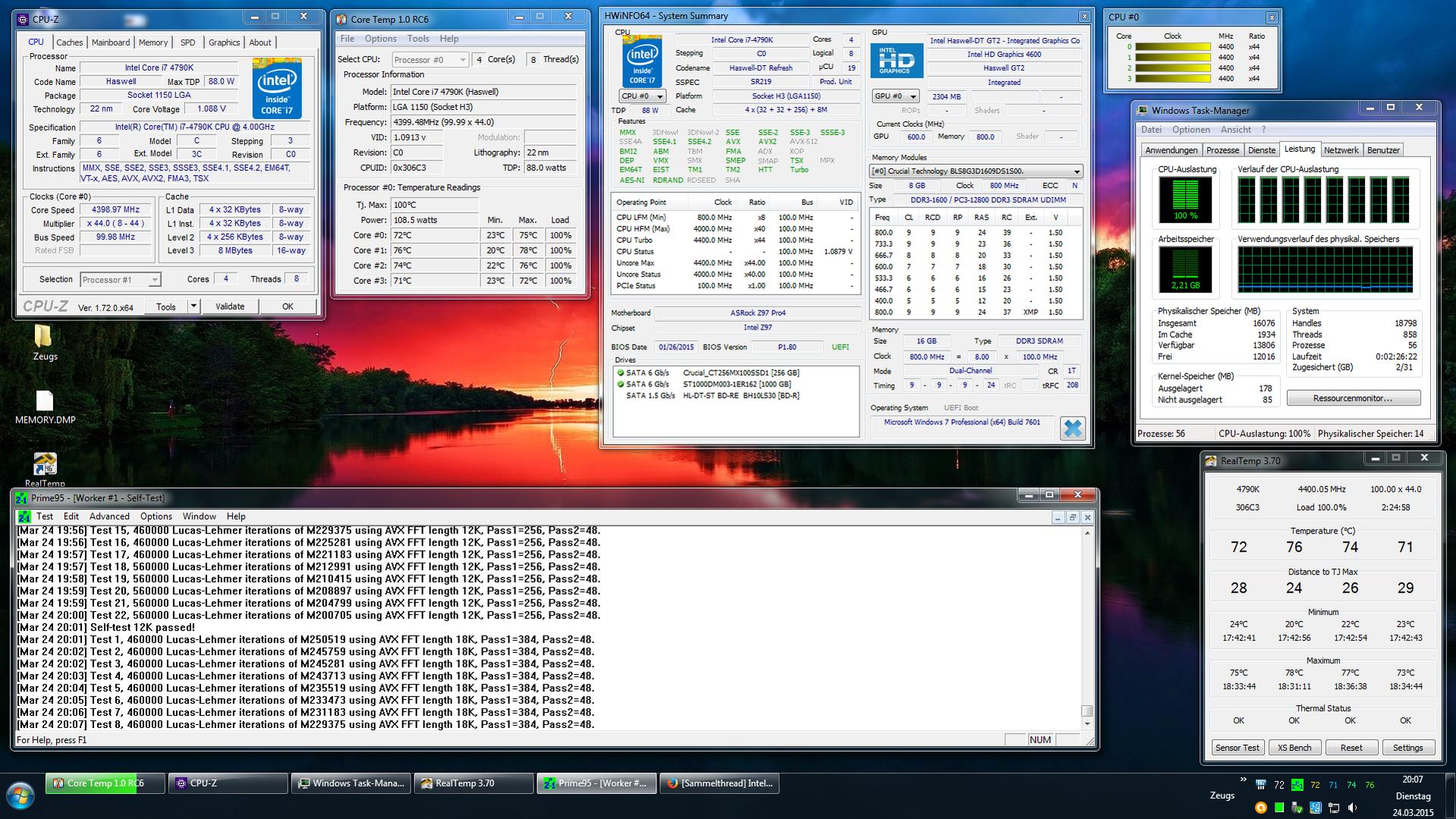Expand the memory module Crucial dropdown
This screenshot has width=1456, height=819.
(976, 171)
